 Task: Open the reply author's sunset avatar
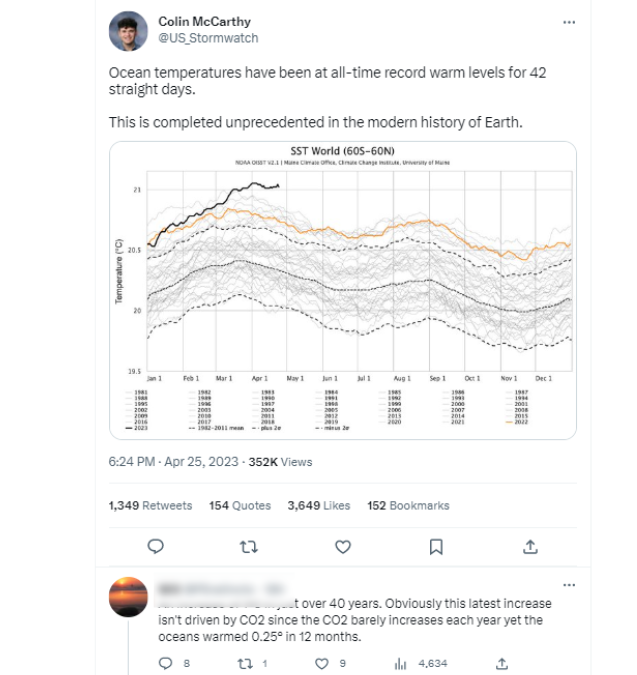pos(129,596)
